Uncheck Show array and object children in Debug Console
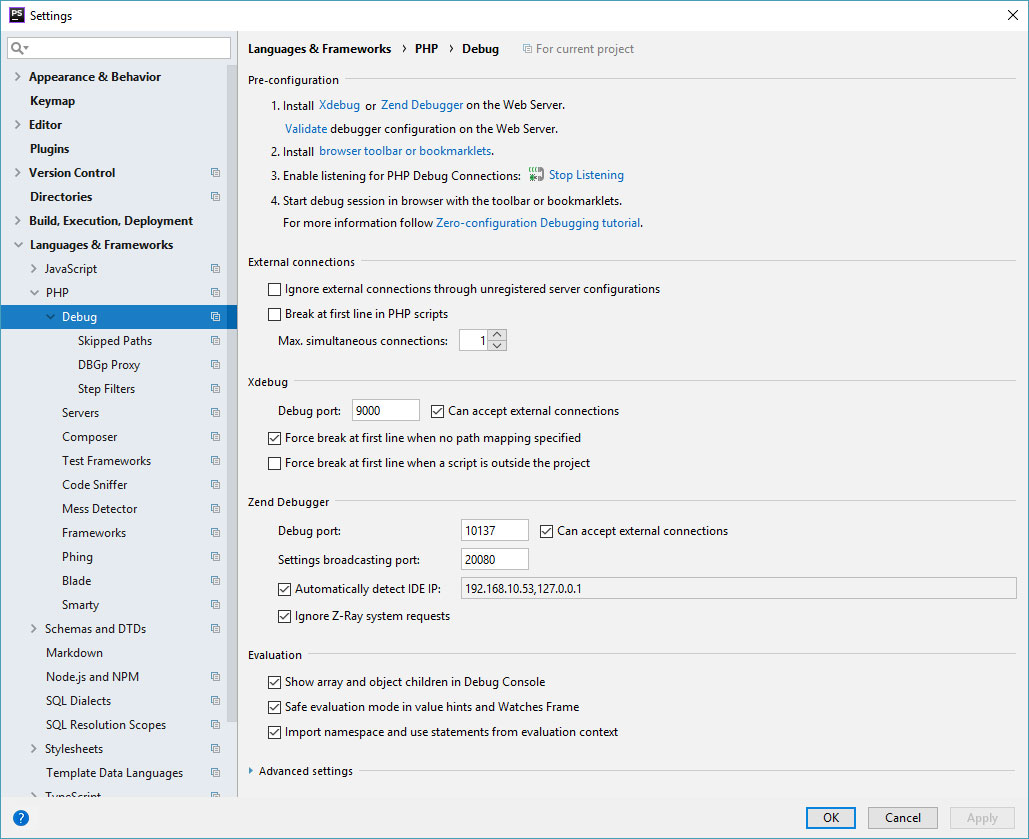The image size is (1029, 839). [x=274, y=683]
